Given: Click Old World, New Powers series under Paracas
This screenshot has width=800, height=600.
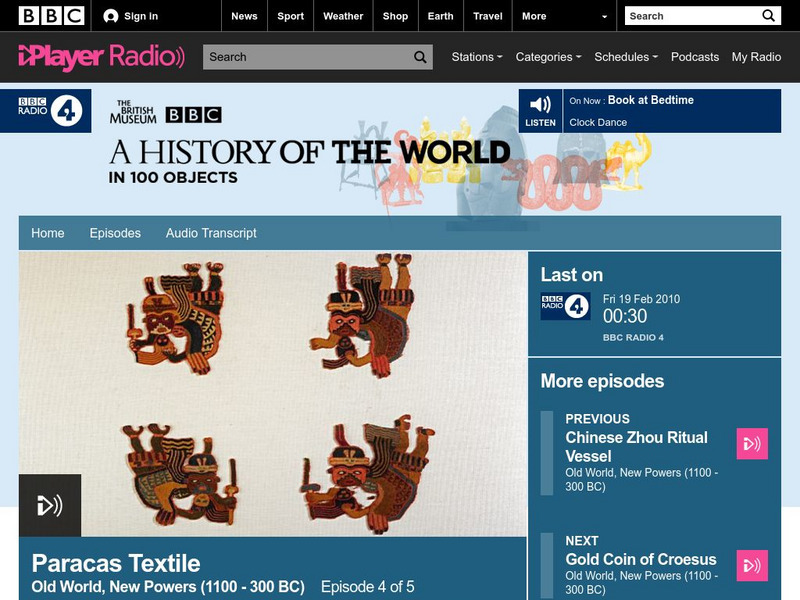Looking at the screenshot, I should tap(168, 587).
